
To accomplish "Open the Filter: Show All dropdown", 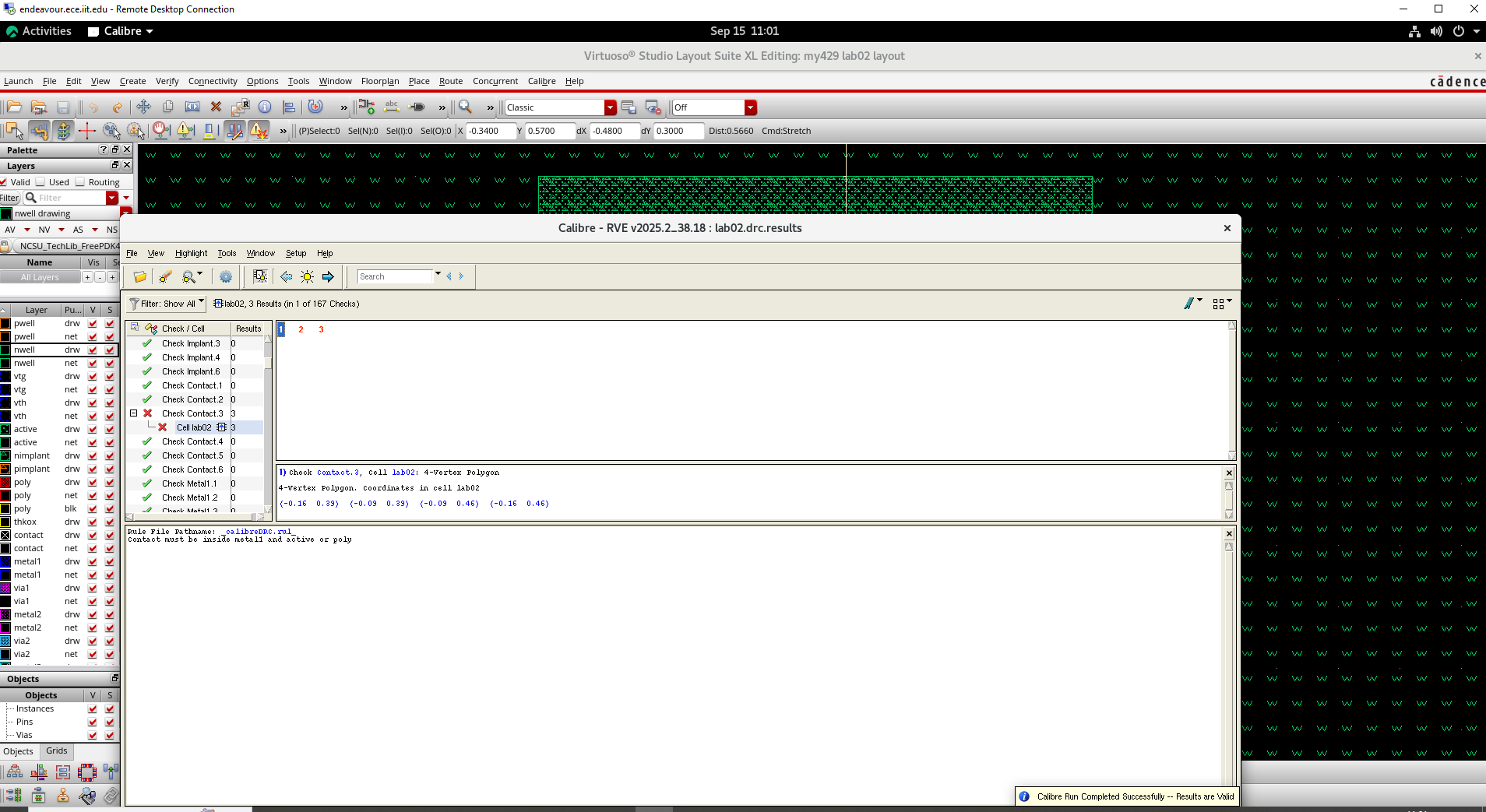I will (x=167, y=304).
